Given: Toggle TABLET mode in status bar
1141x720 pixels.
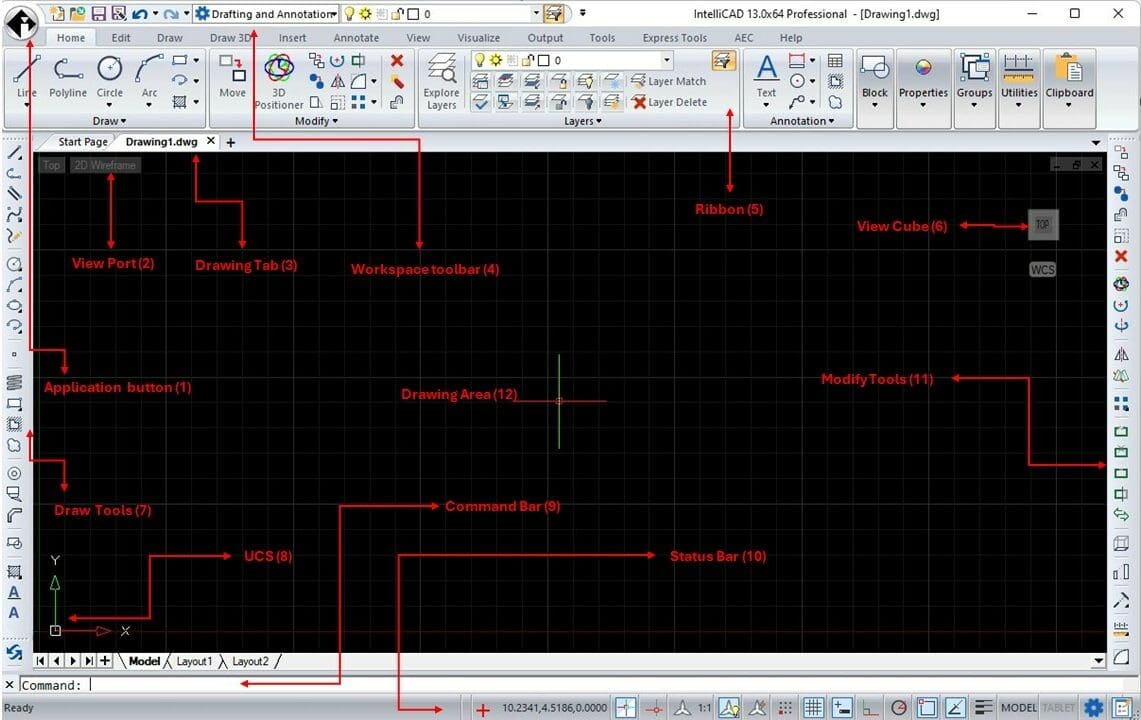Looking at the screenshot, I should point(1058,707).
